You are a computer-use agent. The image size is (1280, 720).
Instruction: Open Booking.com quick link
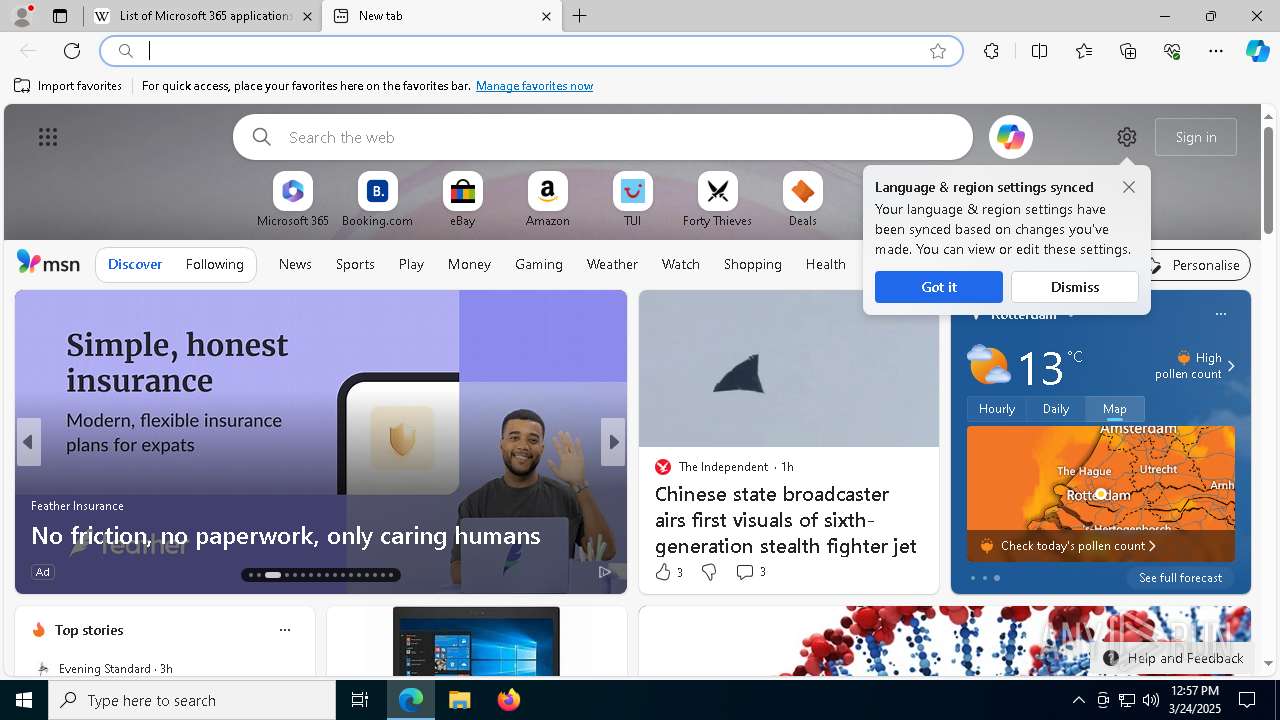point(377,200)
